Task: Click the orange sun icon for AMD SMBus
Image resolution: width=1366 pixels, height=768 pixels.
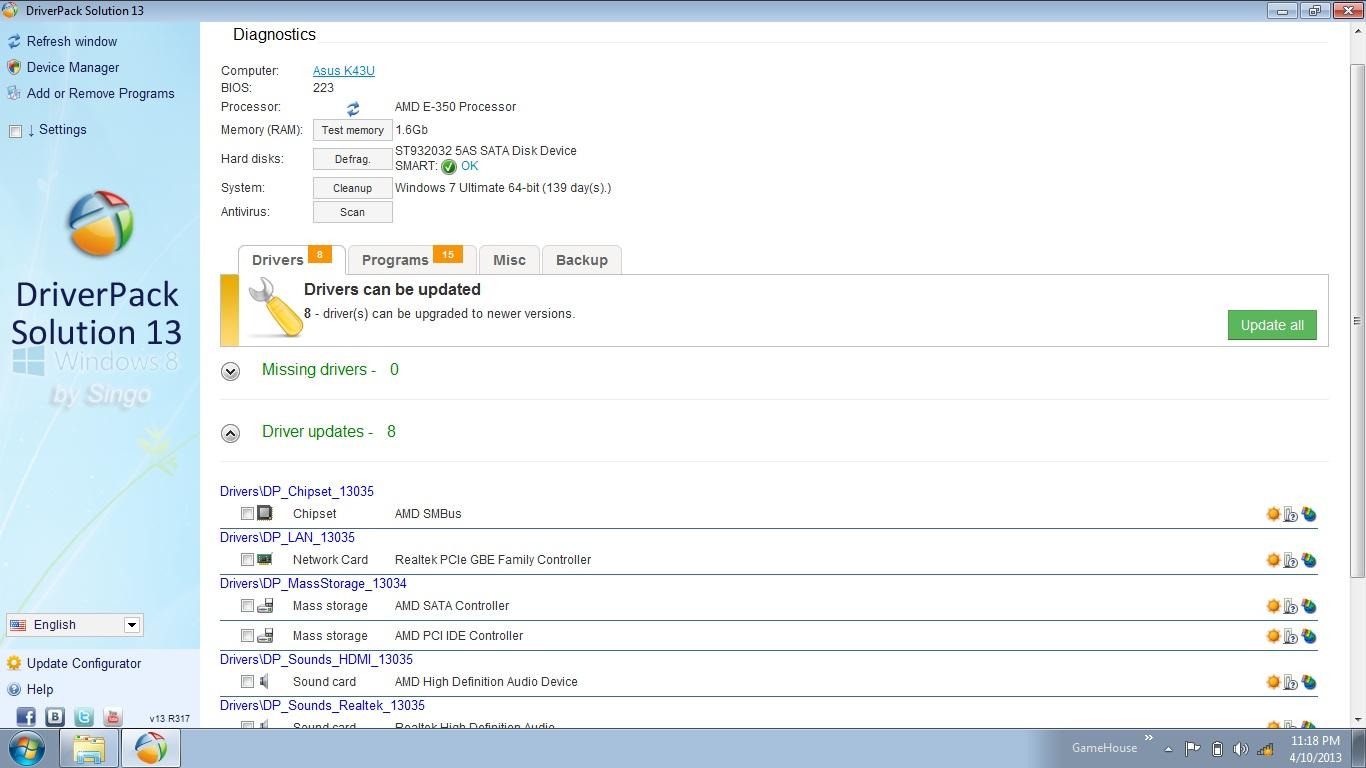Action: click(1273, 514)
